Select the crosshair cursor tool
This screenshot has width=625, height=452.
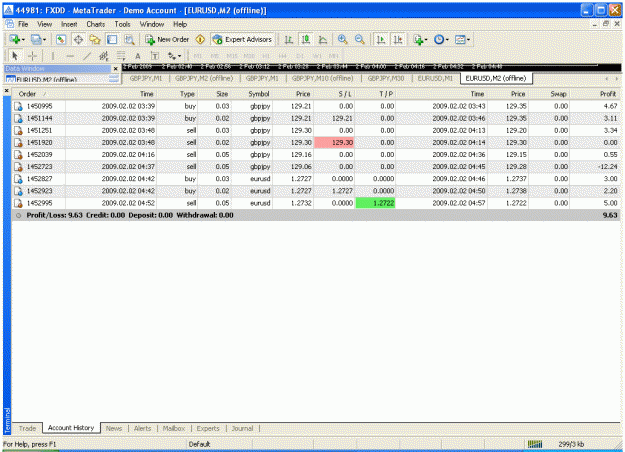[x=32, y=56]
